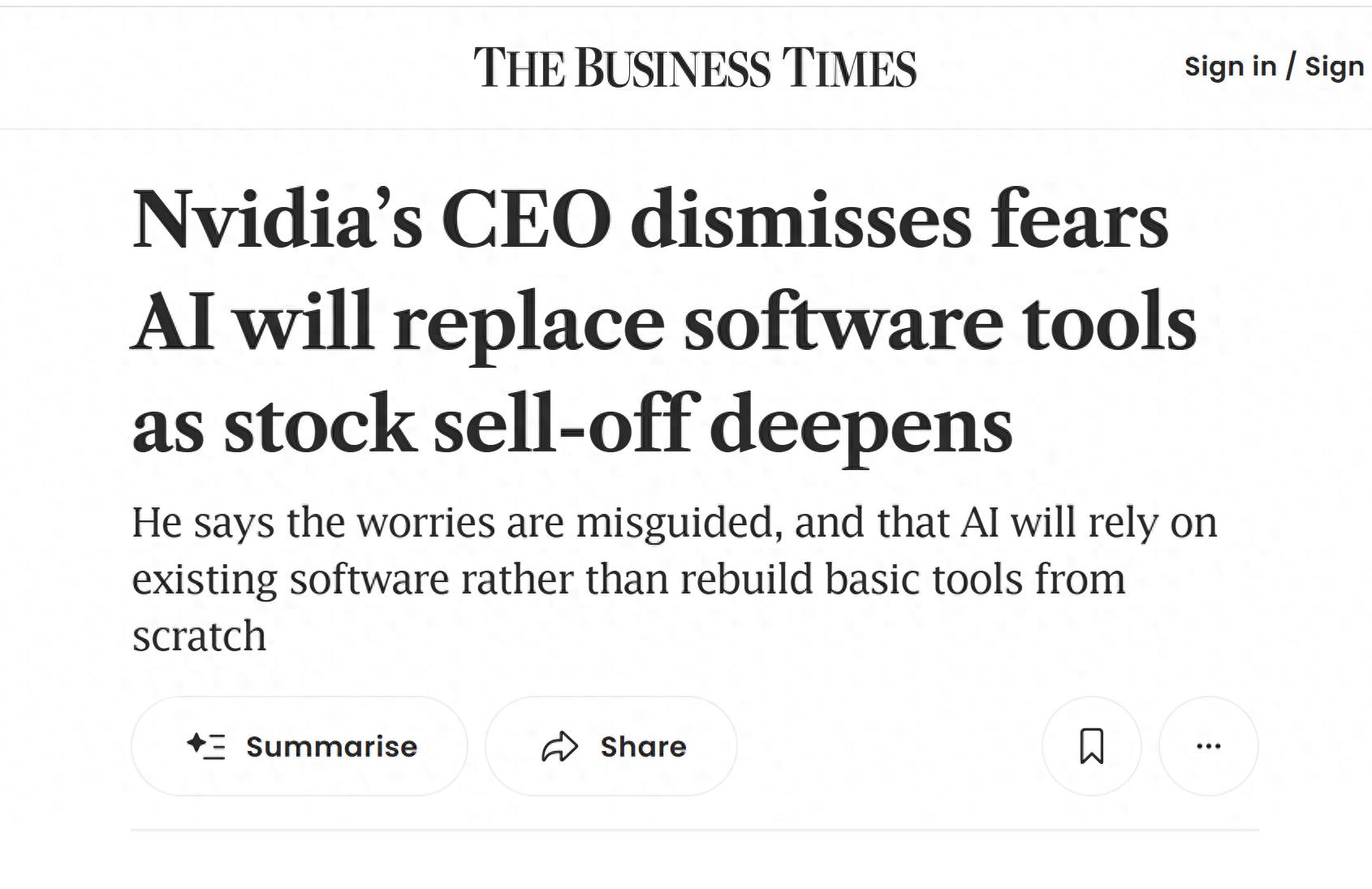This screenshot has width=1372, height=889.
Task: Click the sparkle Summarise icon
Action: pyautogui.click(x=205, y=745)
